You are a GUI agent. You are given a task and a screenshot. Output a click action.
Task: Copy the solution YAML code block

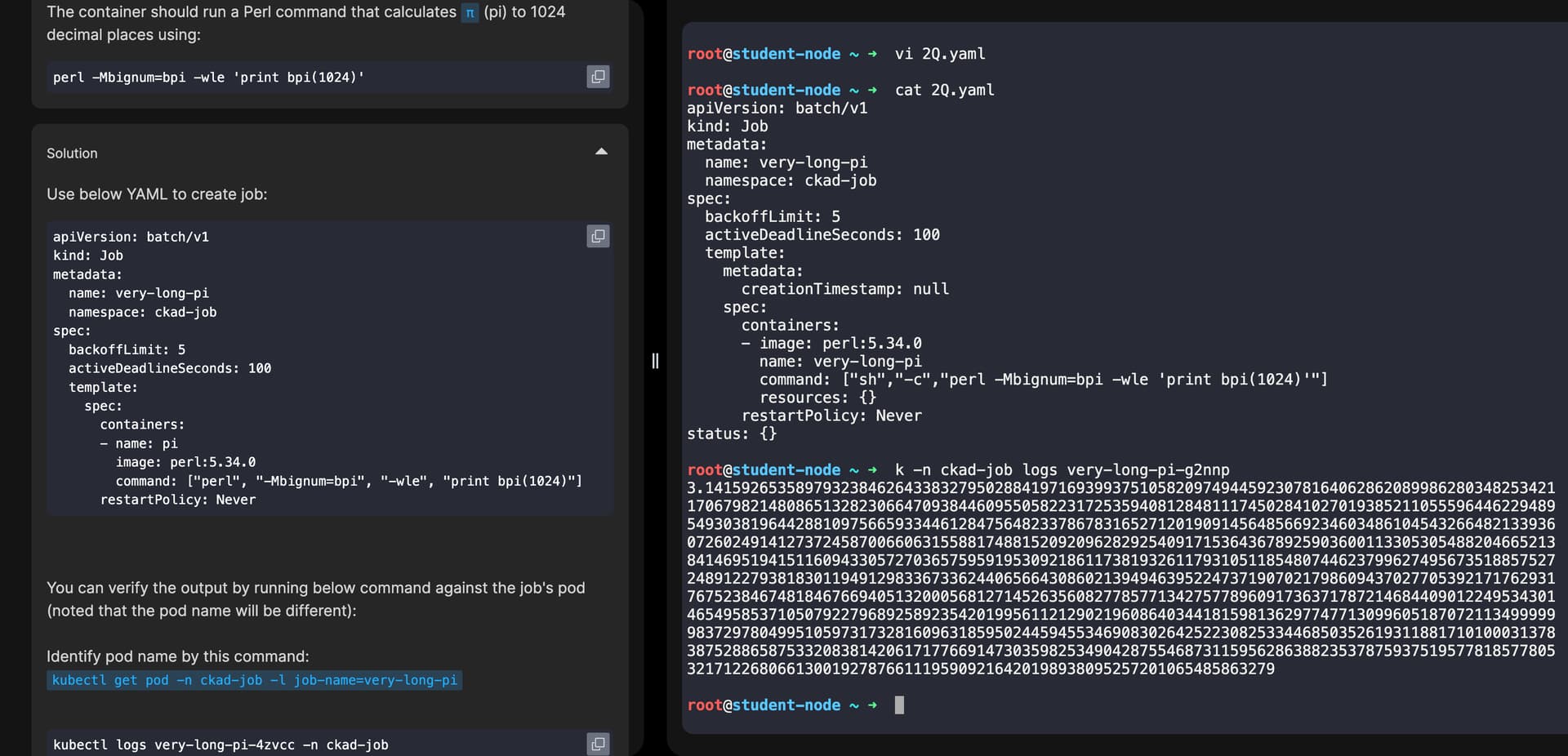tap(598, 236)
